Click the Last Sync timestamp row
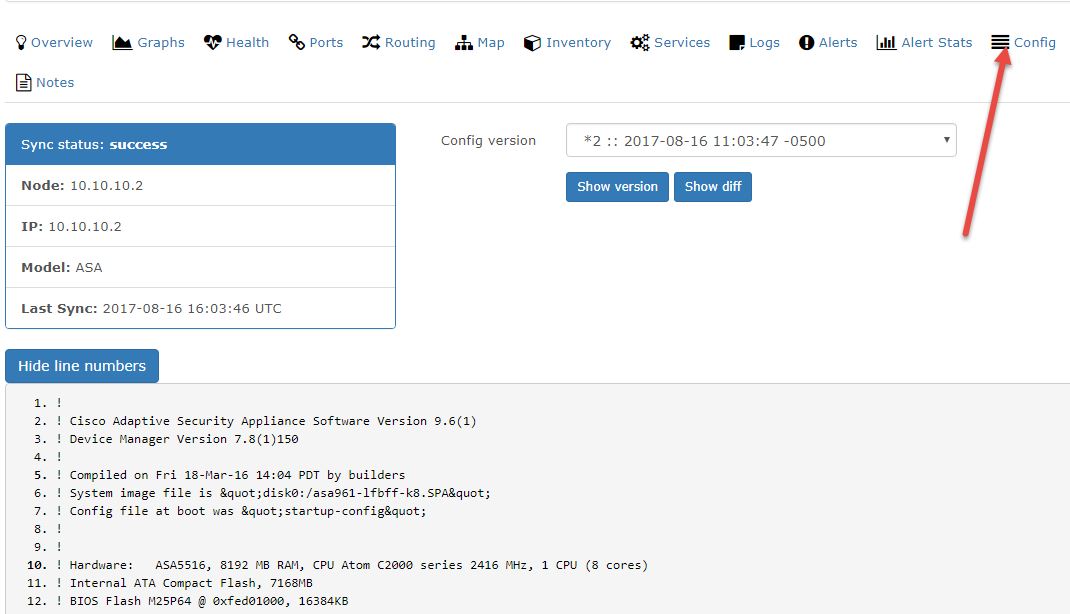 point(200,308)
